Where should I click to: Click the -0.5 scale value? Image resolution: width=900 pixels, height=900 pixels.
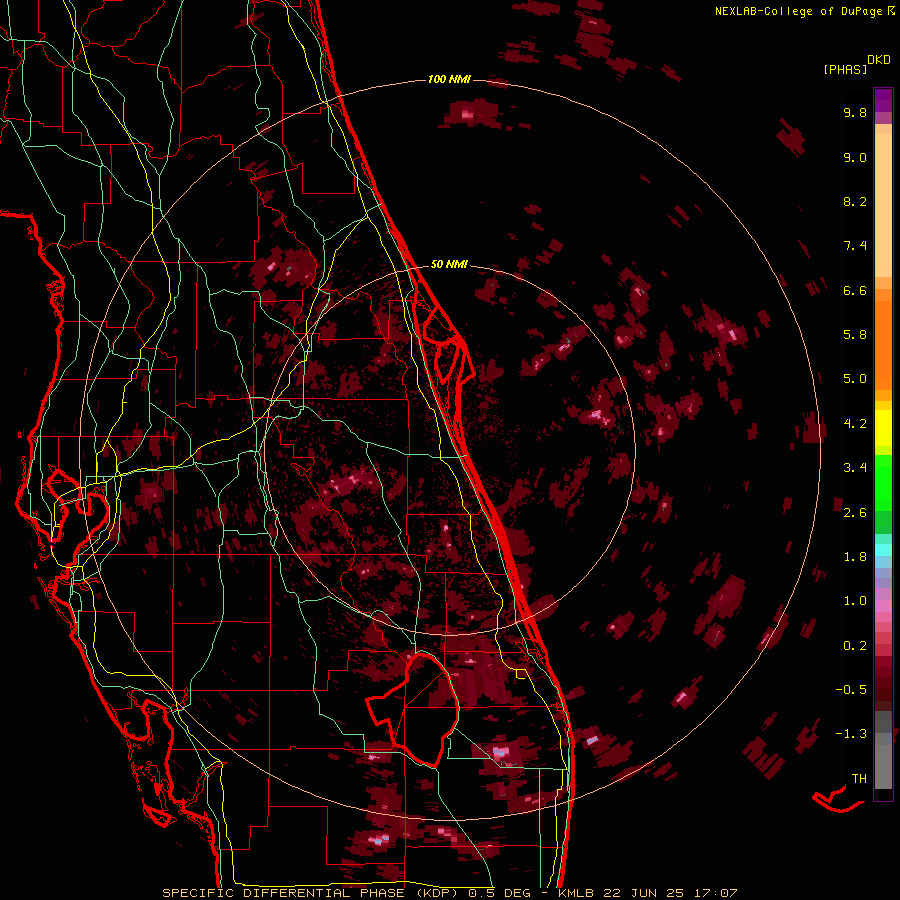coord(851,690)
